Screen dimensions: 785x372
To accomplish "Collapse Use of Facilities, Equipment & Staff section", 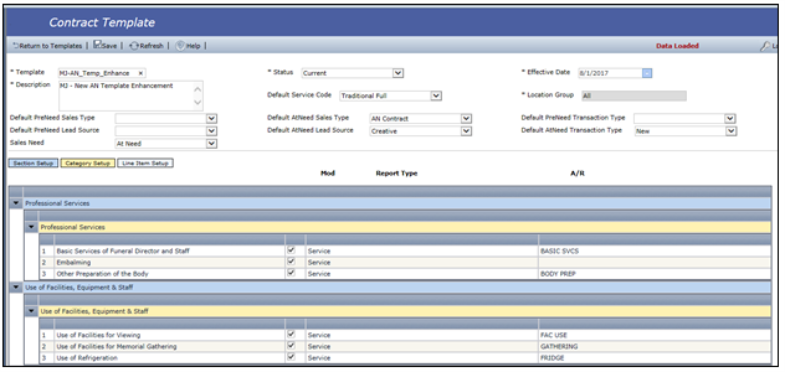I will pyautogui.click(x=17, y=287).
